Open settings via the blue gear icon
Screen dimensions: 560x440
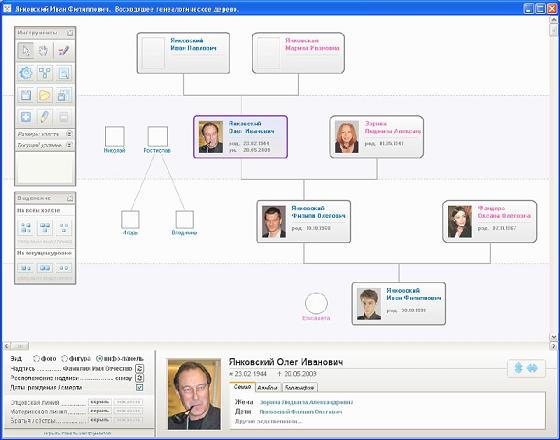(x=26, y=73)
